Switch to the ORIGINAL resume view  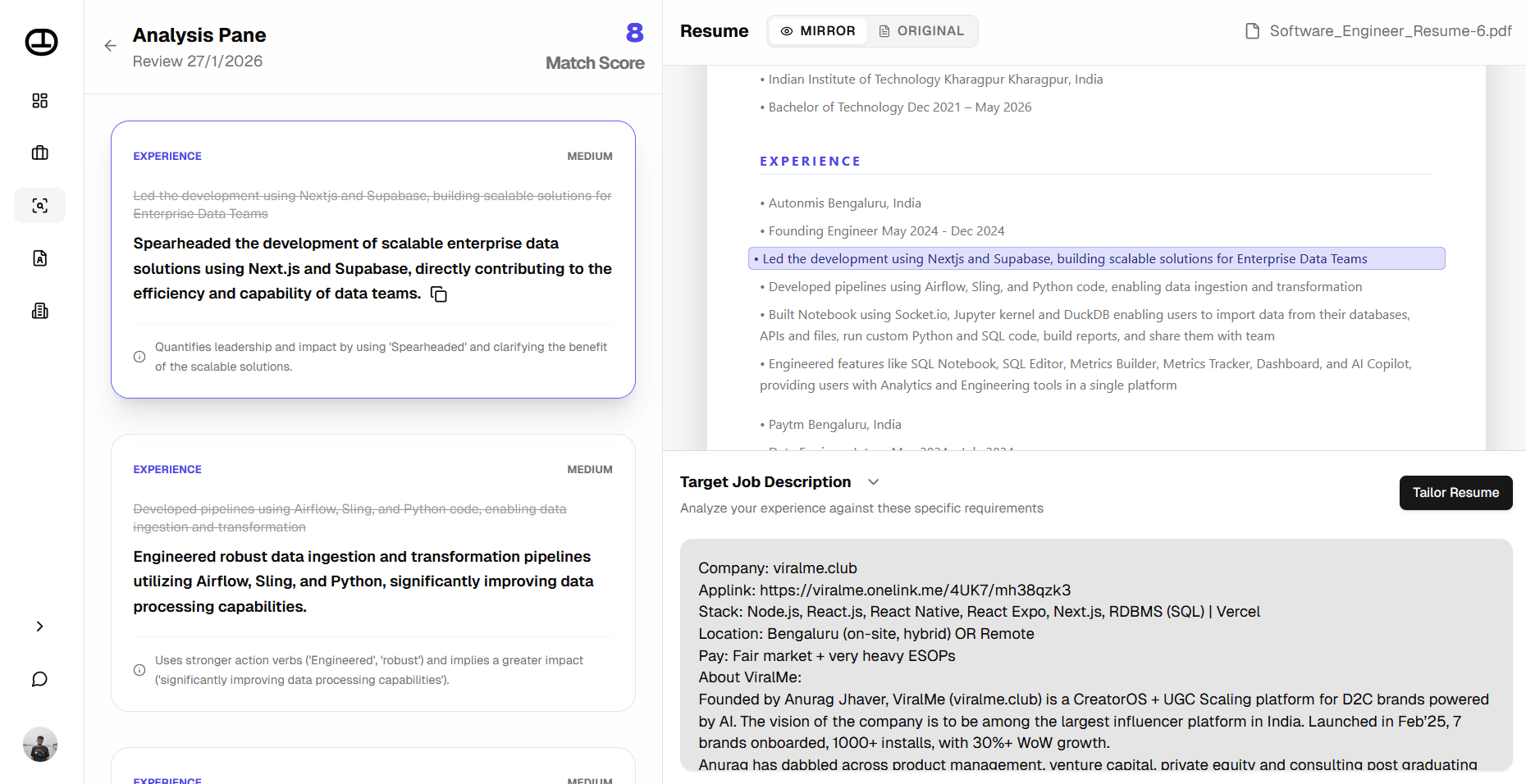click(921, 31)
